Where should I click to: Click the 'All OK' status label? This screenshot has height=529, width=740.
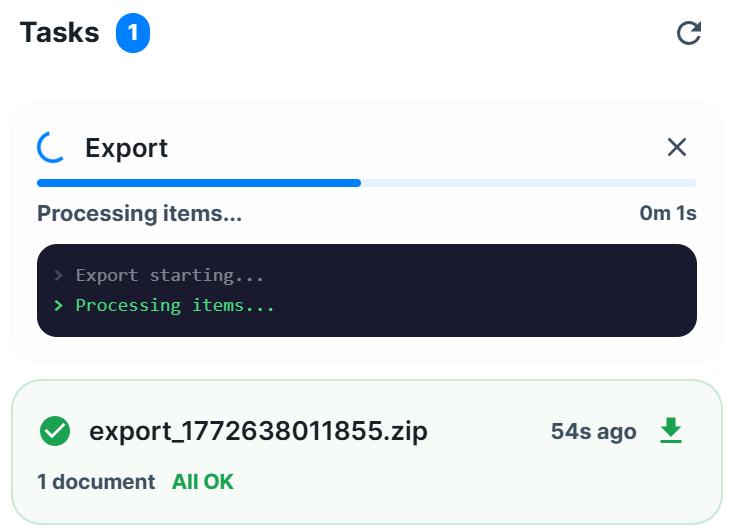click(x=202, y=482)
